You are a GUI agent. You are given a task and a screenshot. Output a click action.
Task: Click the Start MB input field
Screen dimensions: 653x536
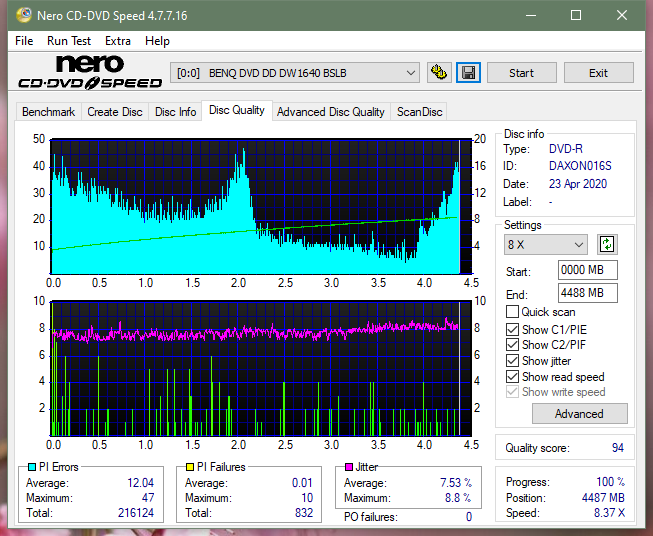[x=587, y=270]
